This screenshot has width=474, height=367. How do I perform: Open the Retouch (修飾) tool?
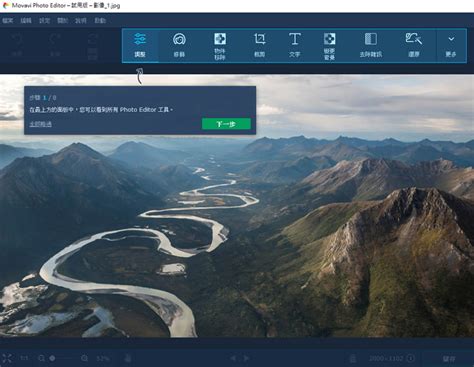click(x=179, y=46)
